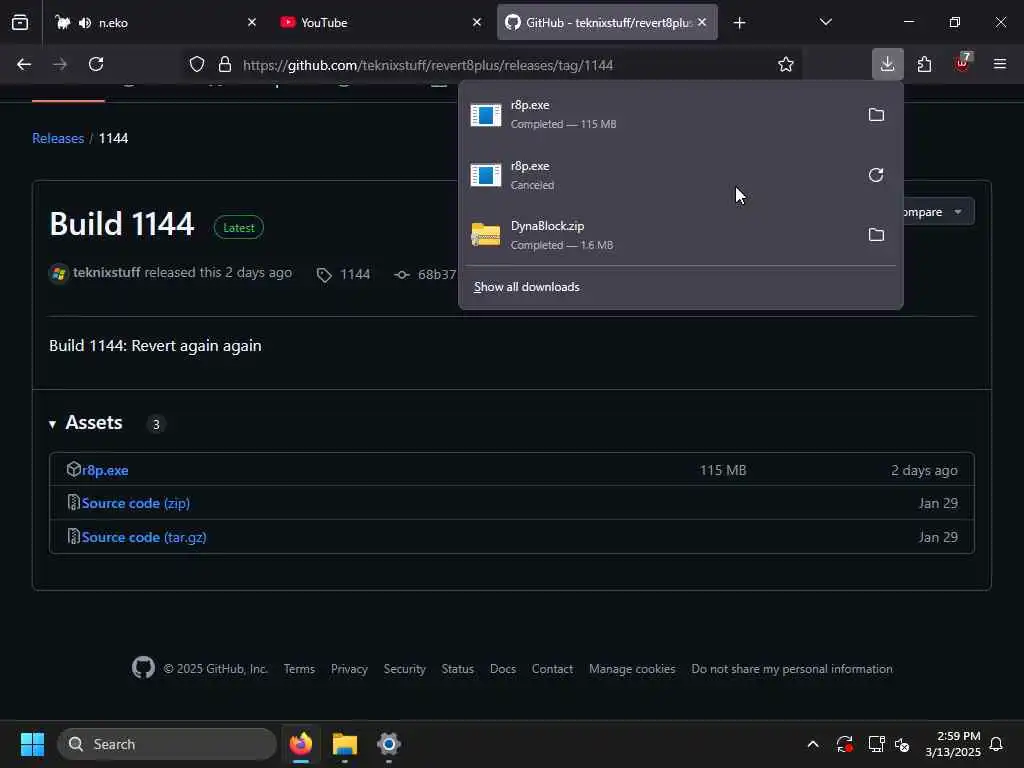Reload the current page

click(x=96, y=64)
